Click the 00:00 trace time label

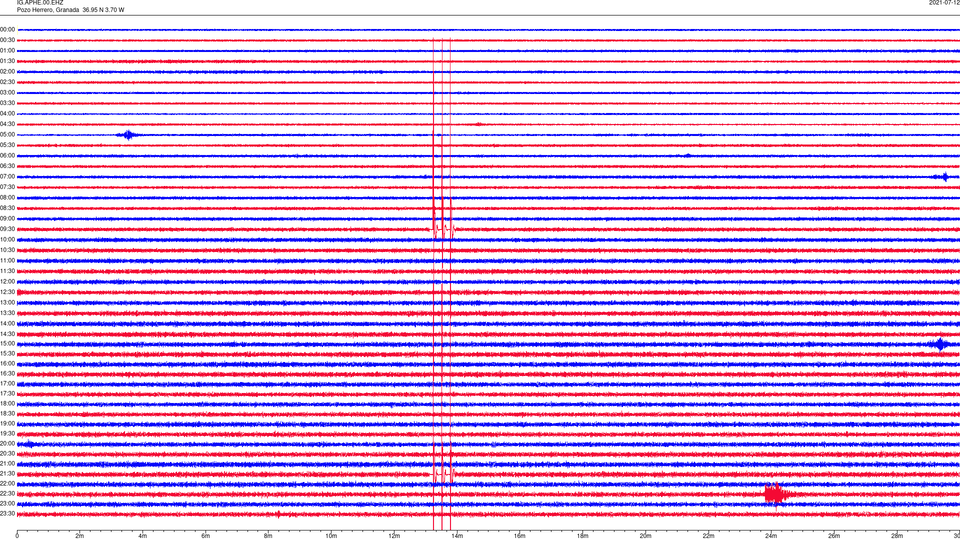7,29
